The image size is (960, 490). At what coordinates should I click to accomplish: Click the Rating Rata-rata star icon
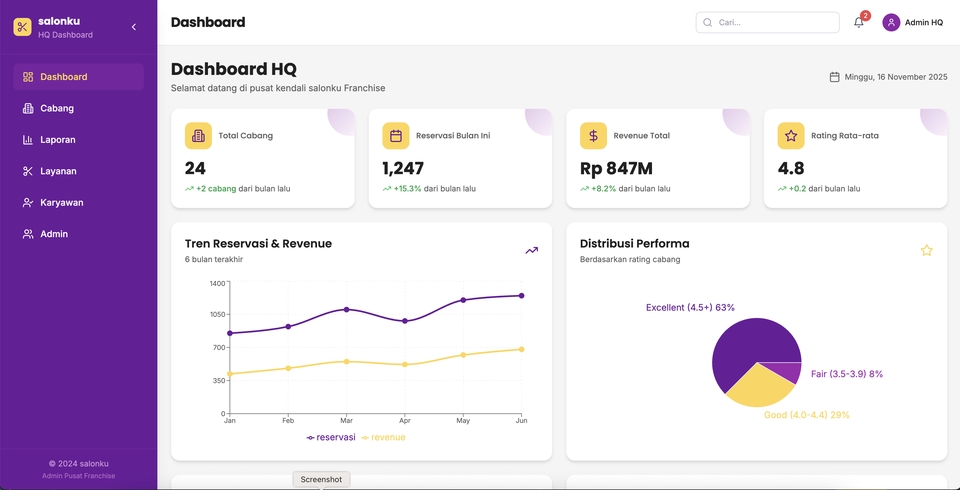click(x=791, y=136)
